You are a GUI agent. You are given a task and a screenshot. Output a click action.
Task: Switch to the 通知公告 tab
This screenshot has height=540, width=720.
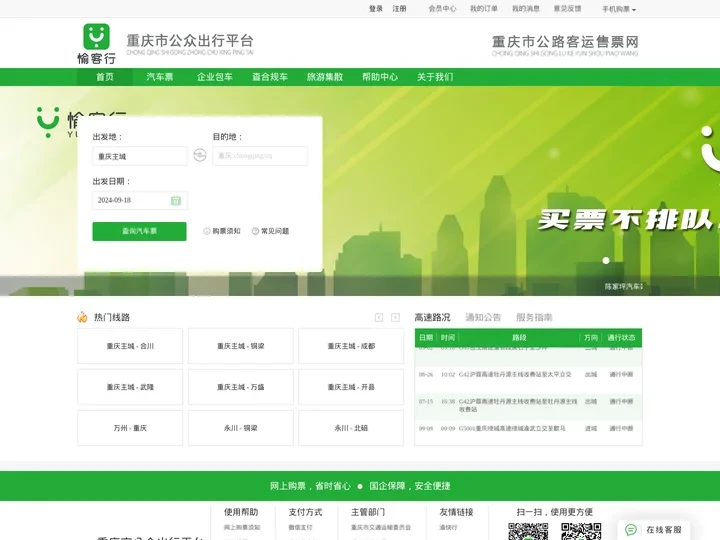pos(483,317)
